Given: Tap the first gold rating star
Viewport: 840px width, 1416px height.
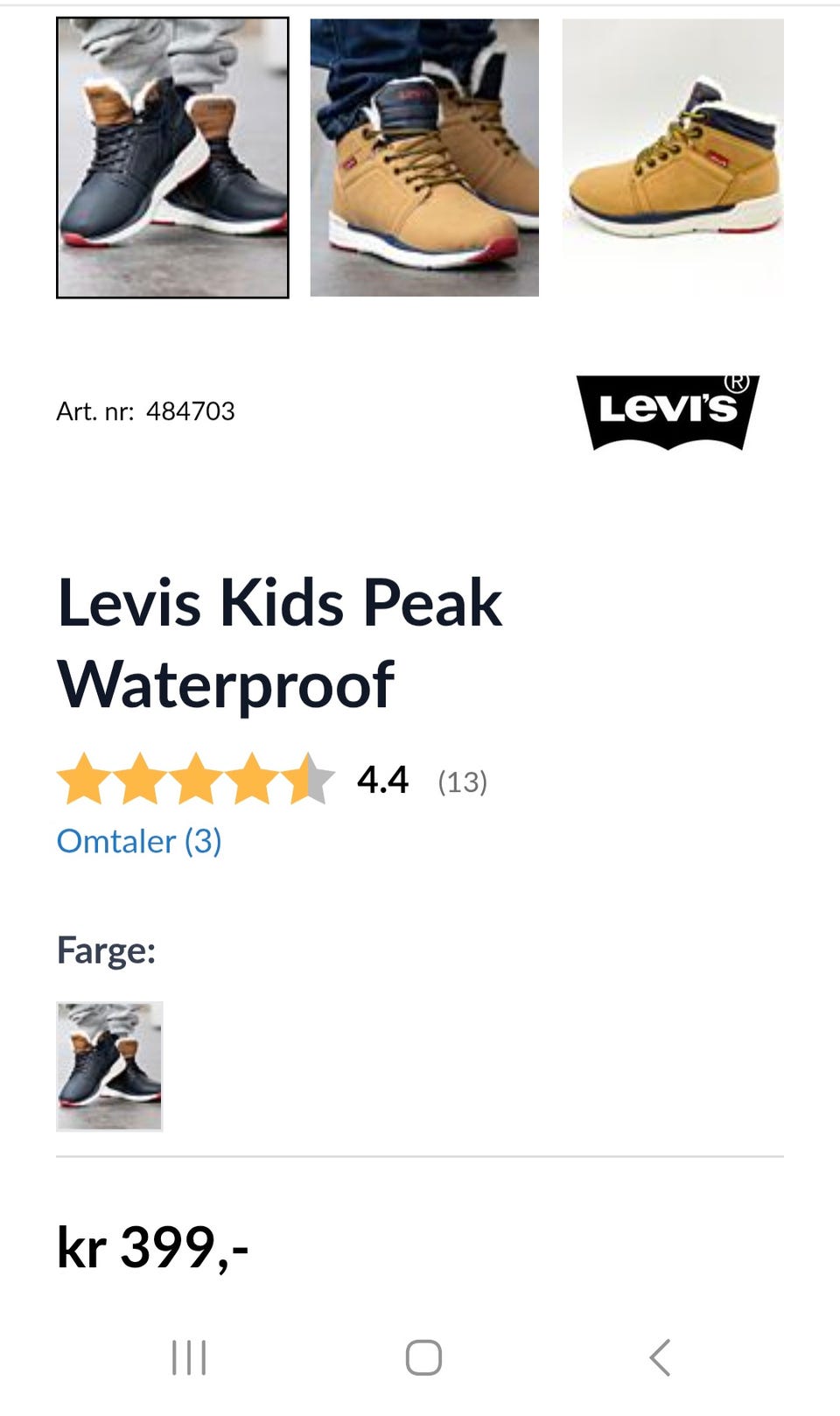Looking at the screenshot, I should pos(84,779).
